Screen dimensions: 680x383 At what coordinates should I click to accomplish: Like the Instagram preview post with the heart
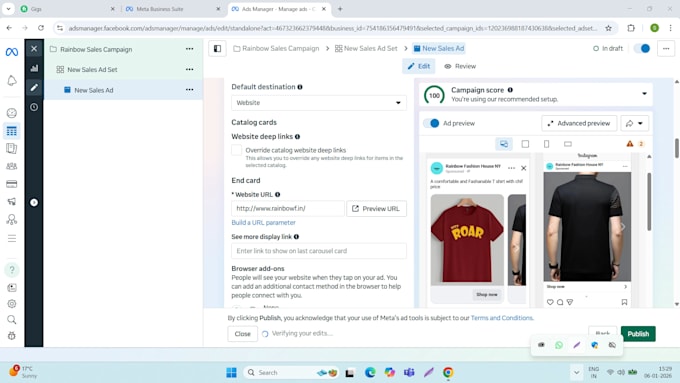(x=550, y=302)
